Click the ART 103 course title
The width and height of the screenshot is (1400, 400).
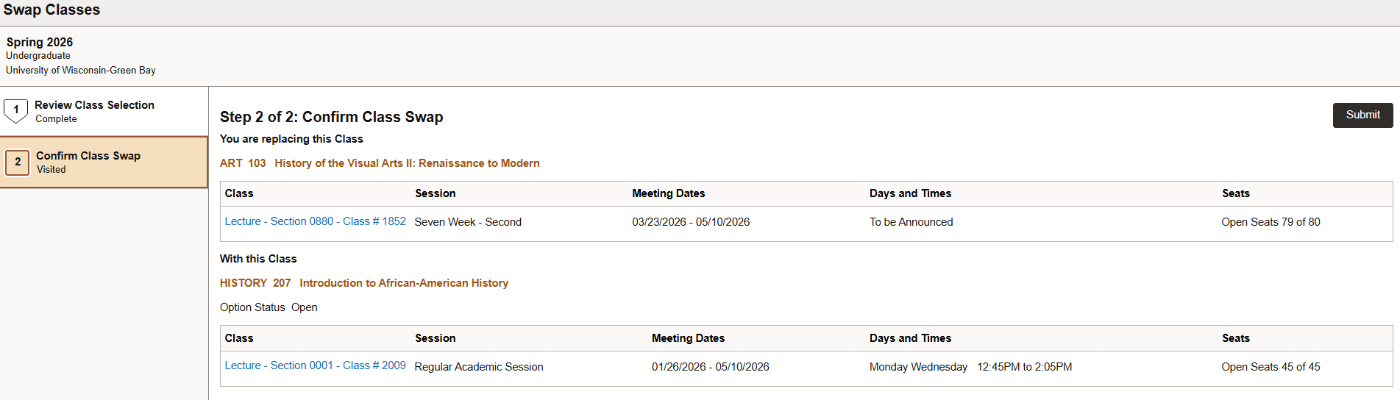(x=380, y=163)
